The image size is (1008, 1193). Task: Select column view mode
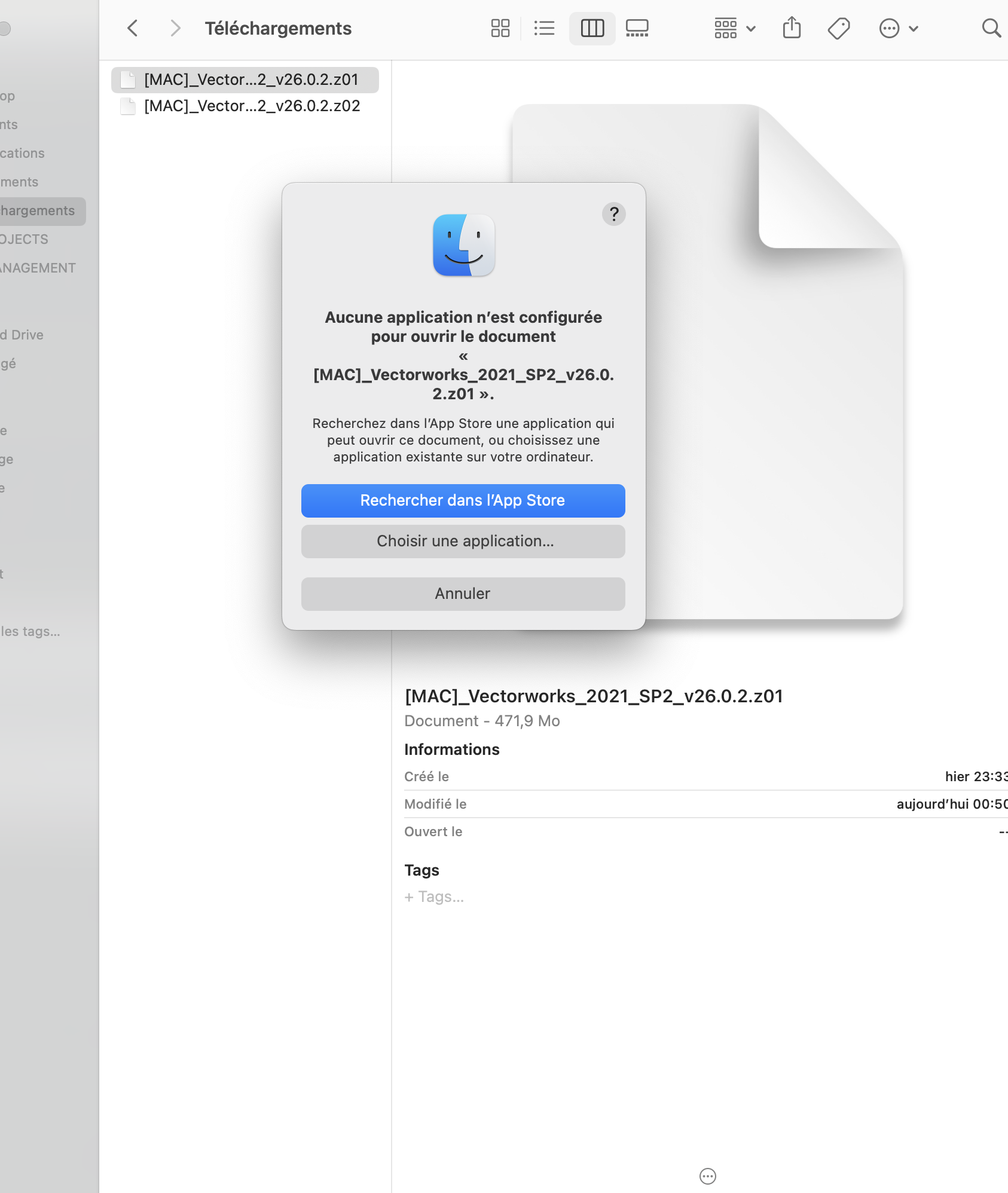592,28
